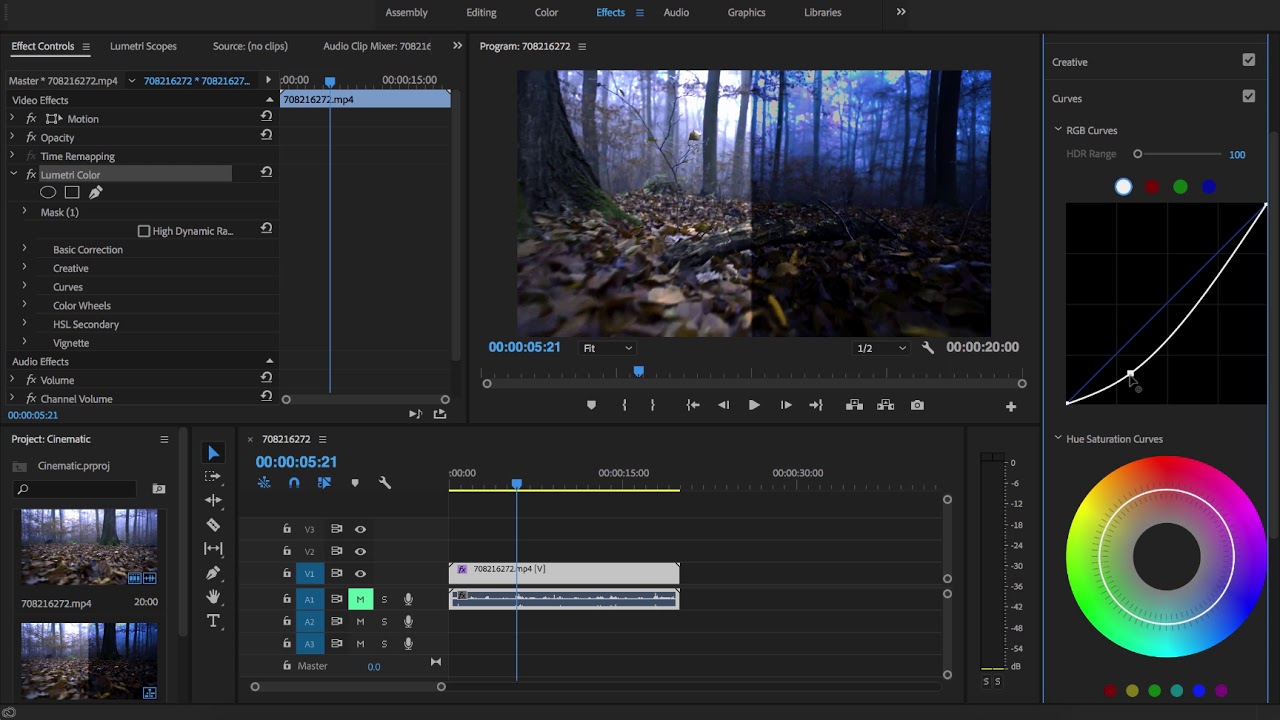This screenshot has width=1280, height=720.
Task: Hide track V3 with its eye icon
Action: click(x=360, y=529)
